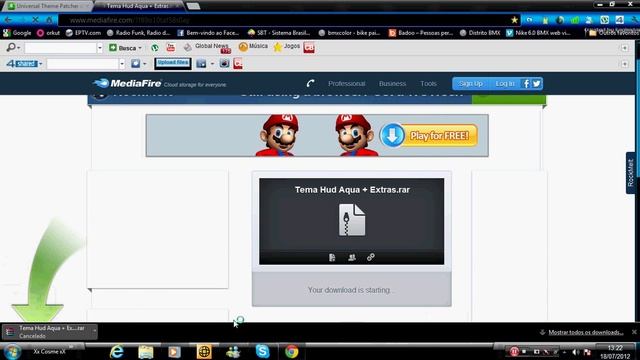Image resolution: width=640 pixels, height=360 pixels.
Task: Open the Outros favoritos folder
Action: [613, 33]
